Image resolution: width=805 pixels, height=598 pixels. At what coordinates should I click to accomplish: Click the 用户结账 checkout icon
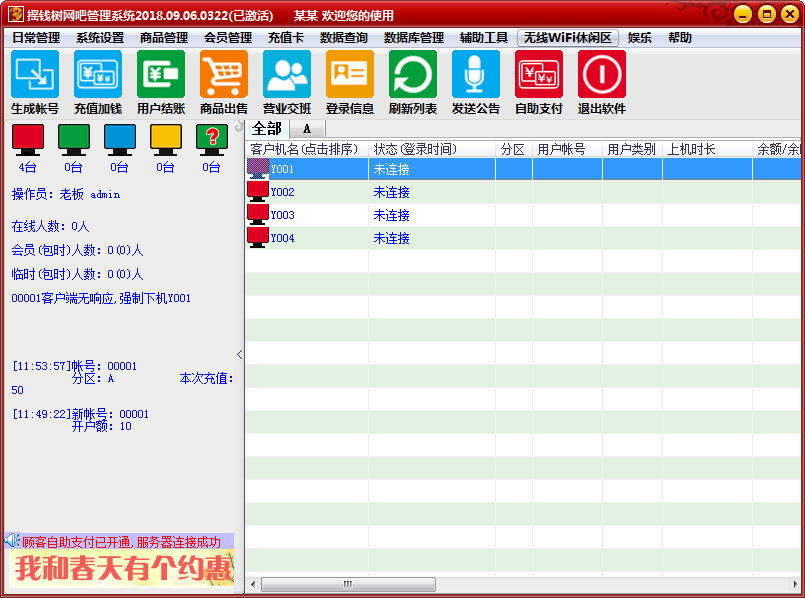pyautogui.click(x=161, y=75)
